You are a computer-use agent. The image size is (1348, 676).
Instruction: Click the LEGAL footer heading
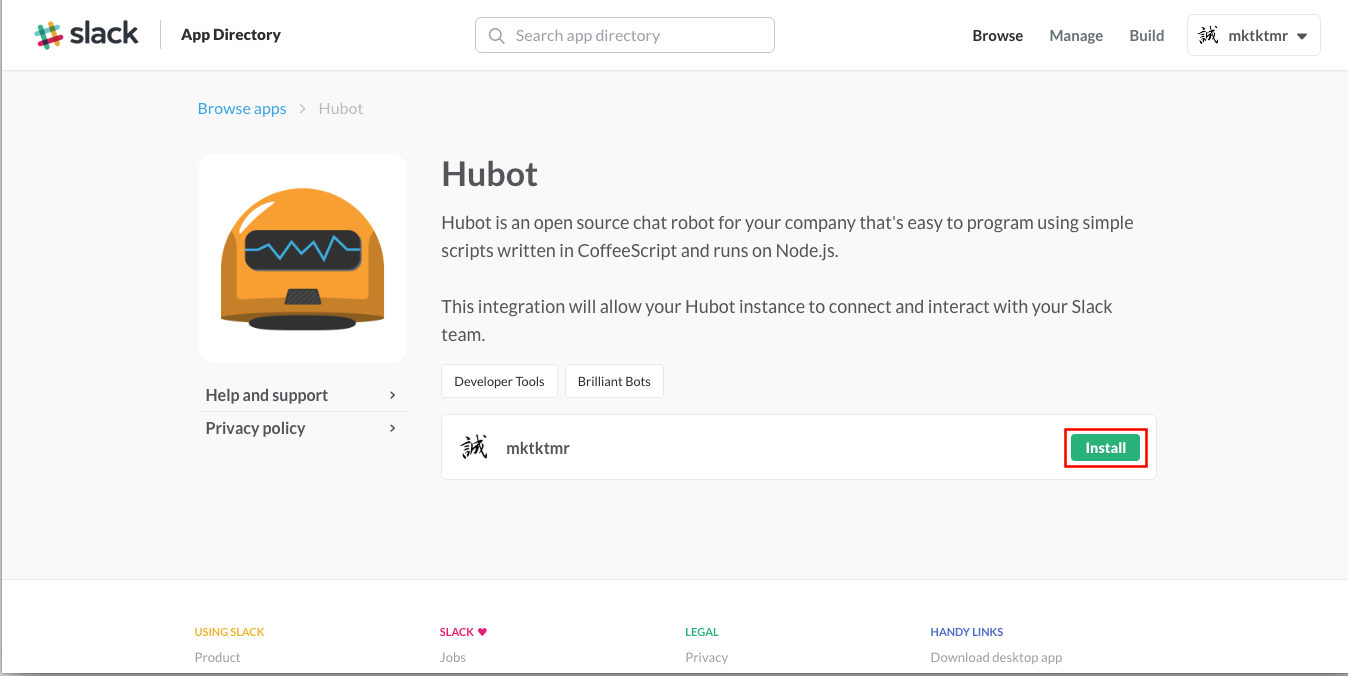(702, 632)
